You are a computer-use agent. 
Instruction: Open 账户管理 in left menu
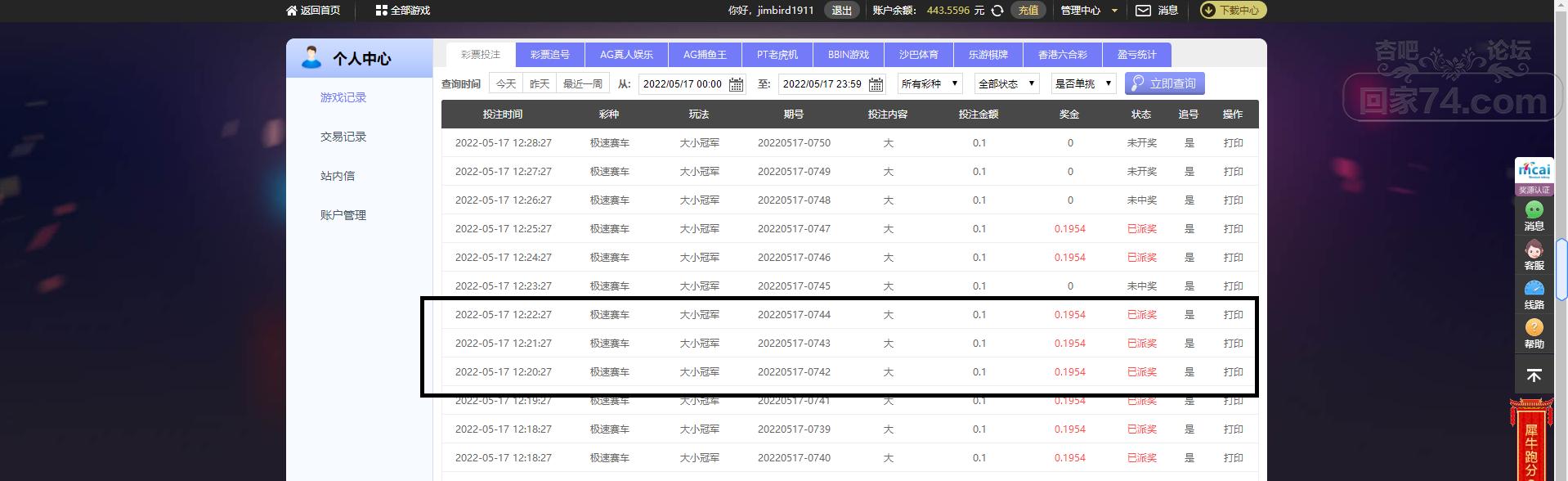[x=343, y=215]
